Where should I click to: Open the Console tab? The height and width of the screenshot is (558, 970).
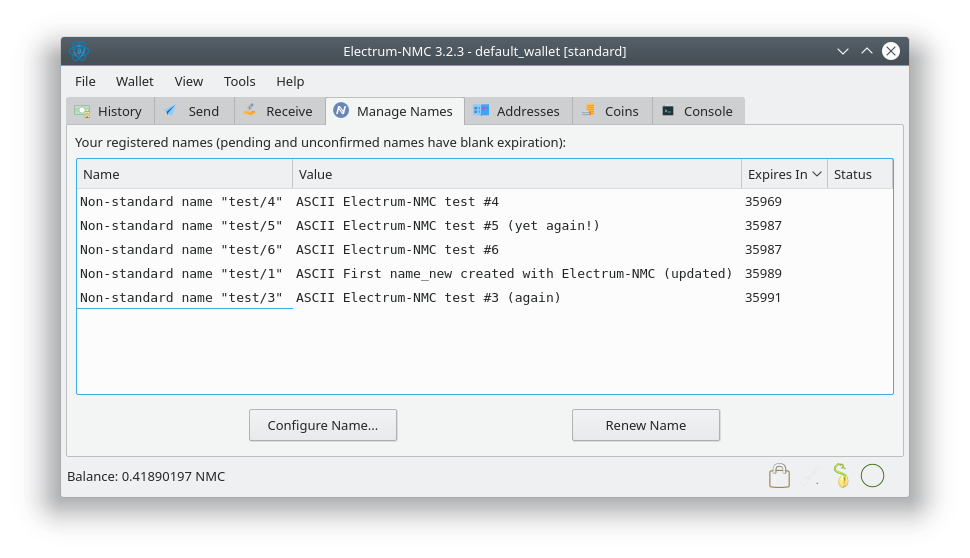point(698,111)
